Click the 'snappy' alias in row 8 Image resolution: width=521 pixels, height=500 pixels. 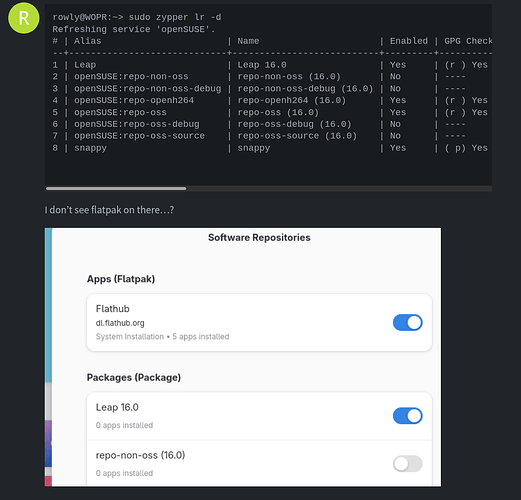click(90, 148)
